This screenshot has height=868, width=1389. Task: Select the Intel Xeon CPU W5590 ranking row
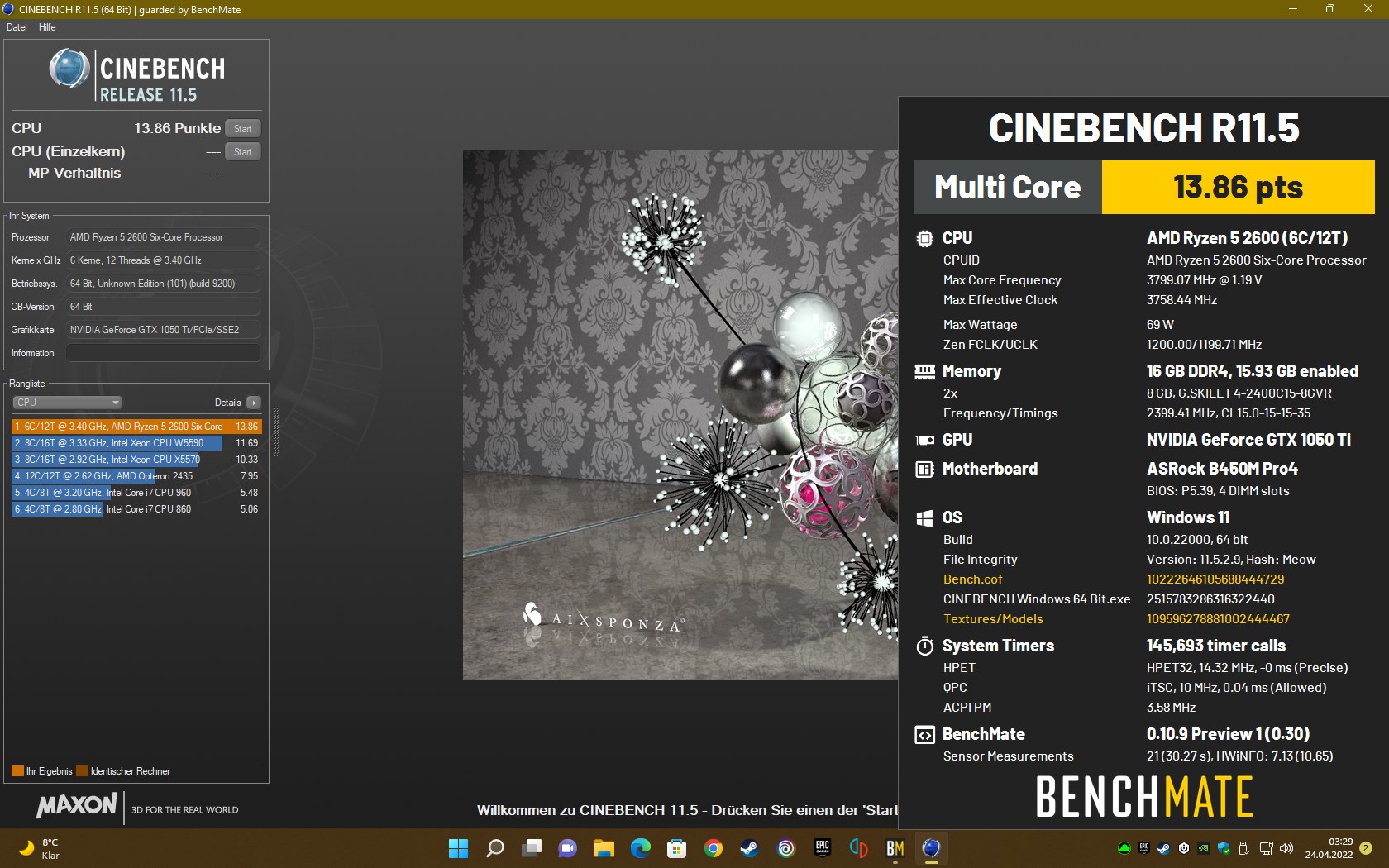pos(136,443)
